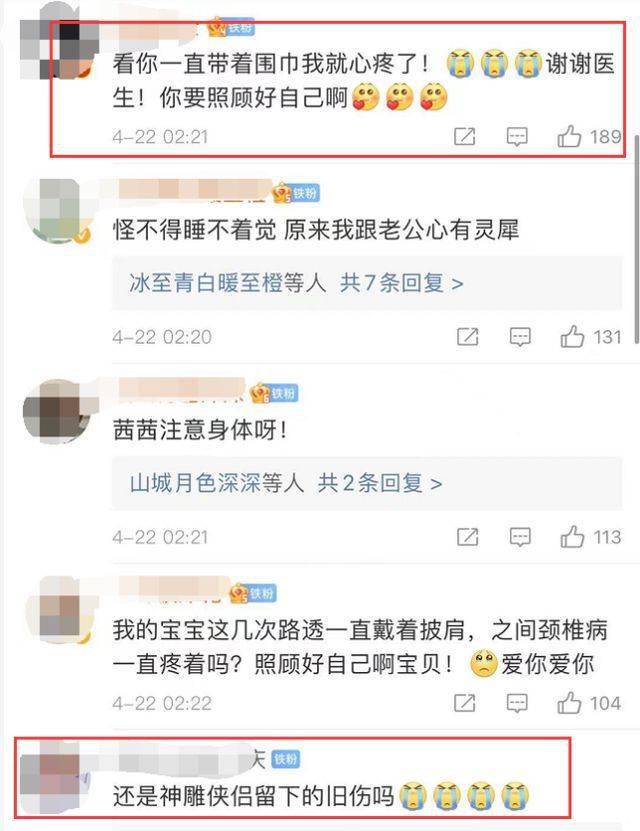Like the comment with 131 likes
640x831 pixels.
click(573, 337)
